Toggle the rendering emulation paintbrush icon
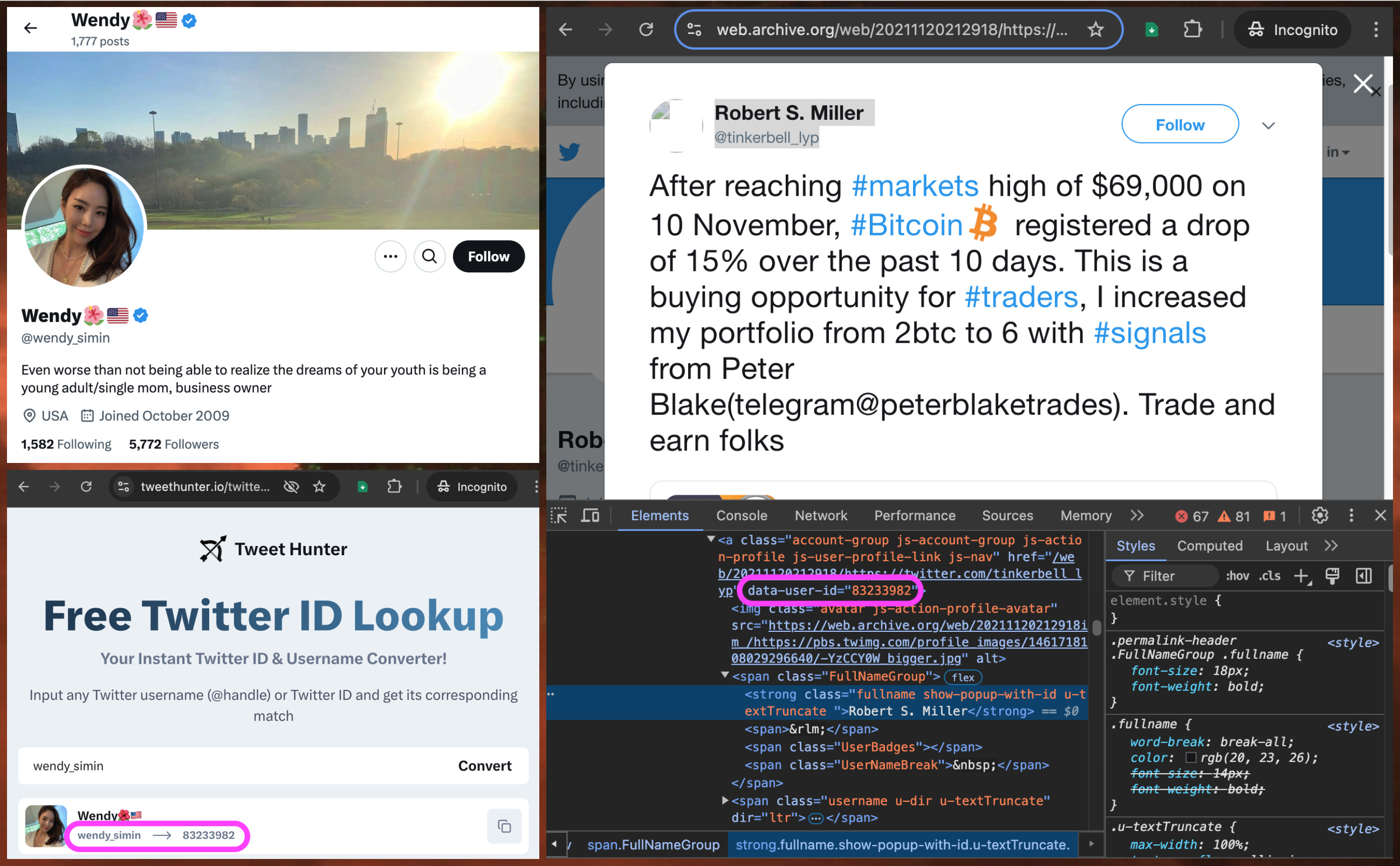This screenshot has height=866, width=1400. coord(1333,576)
